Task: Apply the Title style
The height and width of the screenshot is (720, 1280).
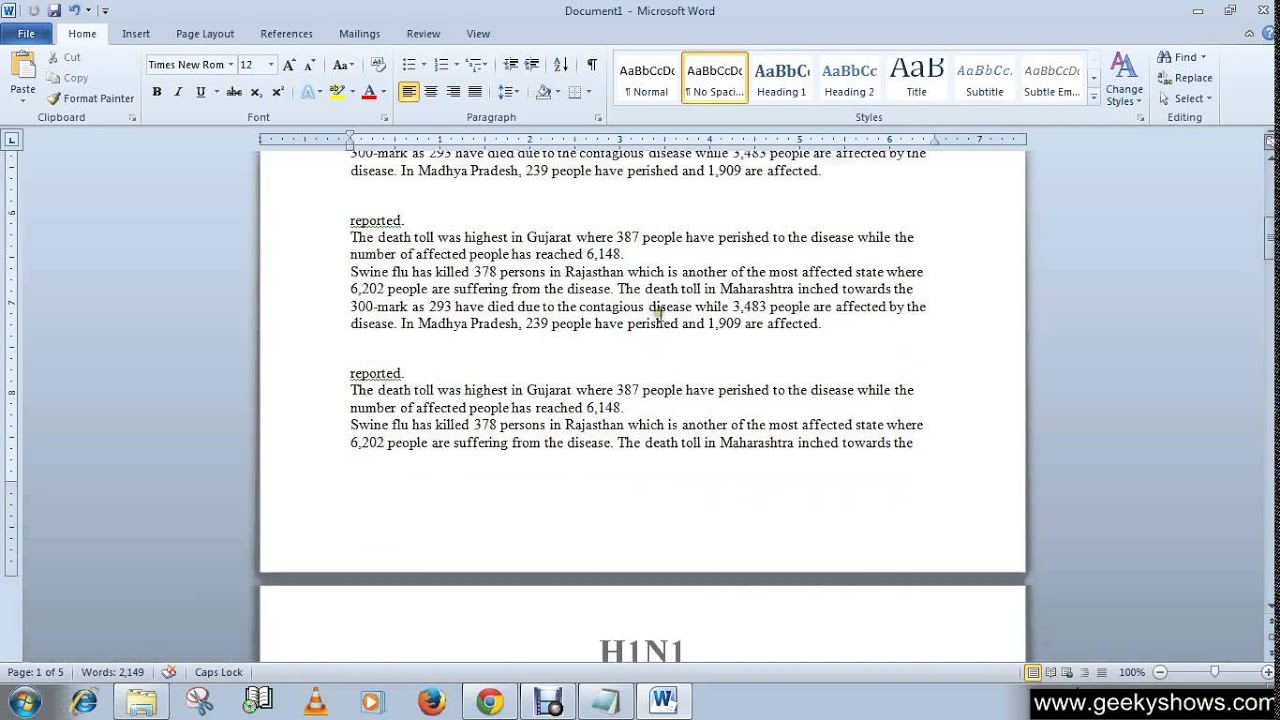Action: click(x=916, y=78)
